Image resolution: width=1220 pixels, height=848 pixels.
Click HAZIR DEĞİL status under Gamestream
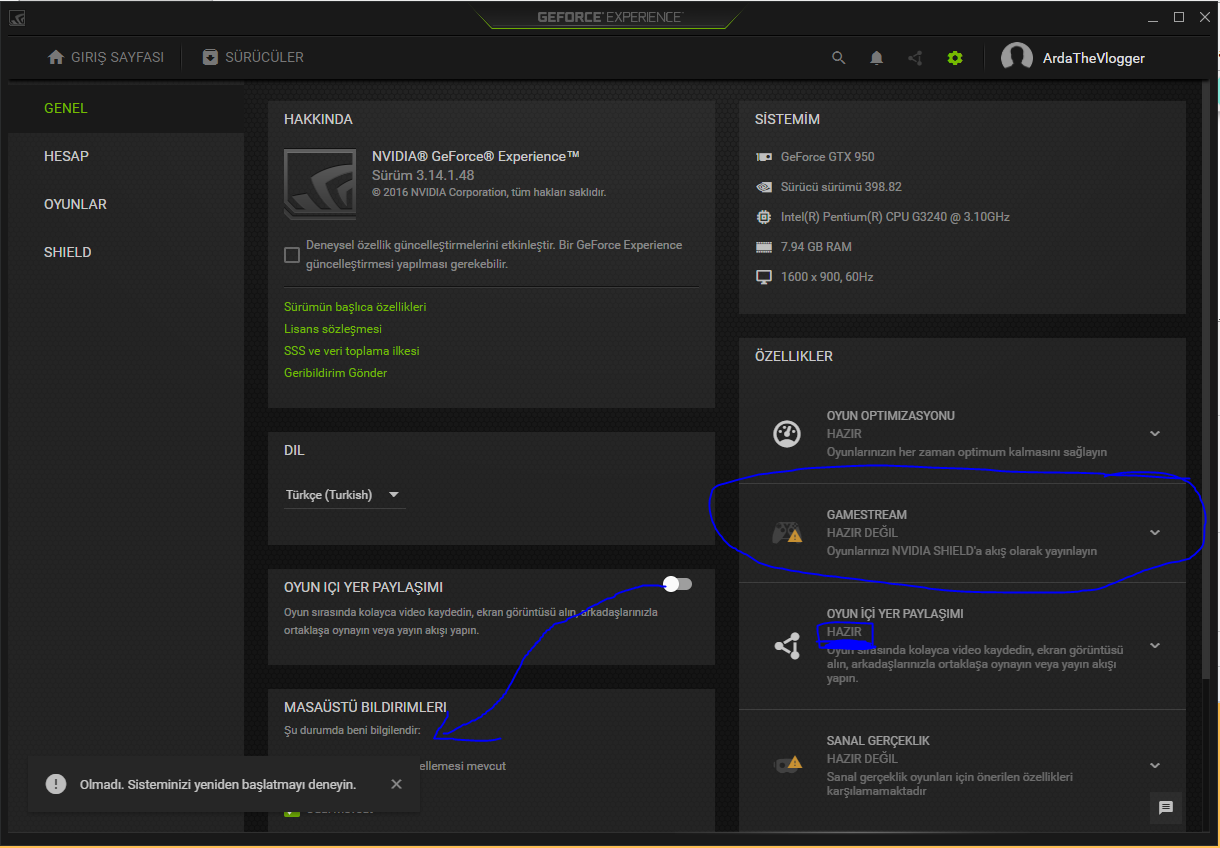[x=862, y=533]
